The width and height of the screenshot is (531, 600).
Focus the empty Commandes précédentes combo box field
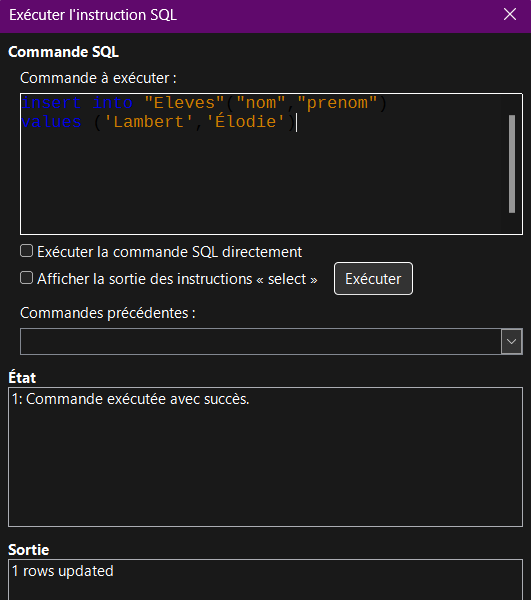[x=261, y=341]
